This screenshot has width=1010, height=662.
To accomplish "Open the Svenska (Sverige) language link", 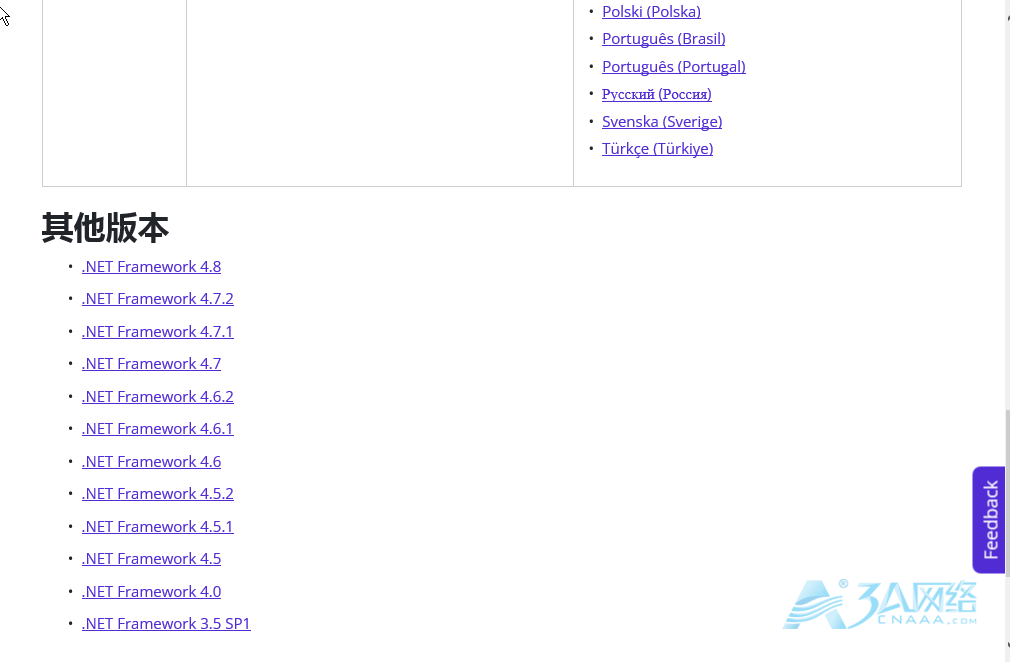I will pyautogui.click(x=662, y=121).
